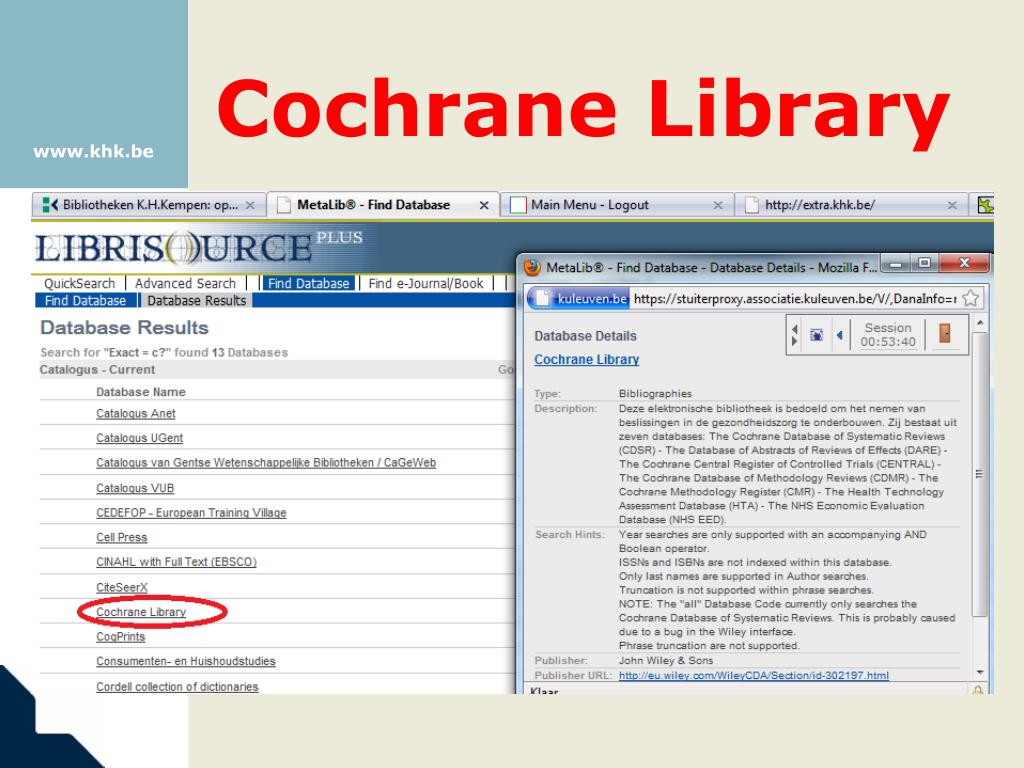Image resolution: width=1024 pixels, height=768 pixels.
Task: Select the Database Results sub-tab
Action: [x=197, y=300]
